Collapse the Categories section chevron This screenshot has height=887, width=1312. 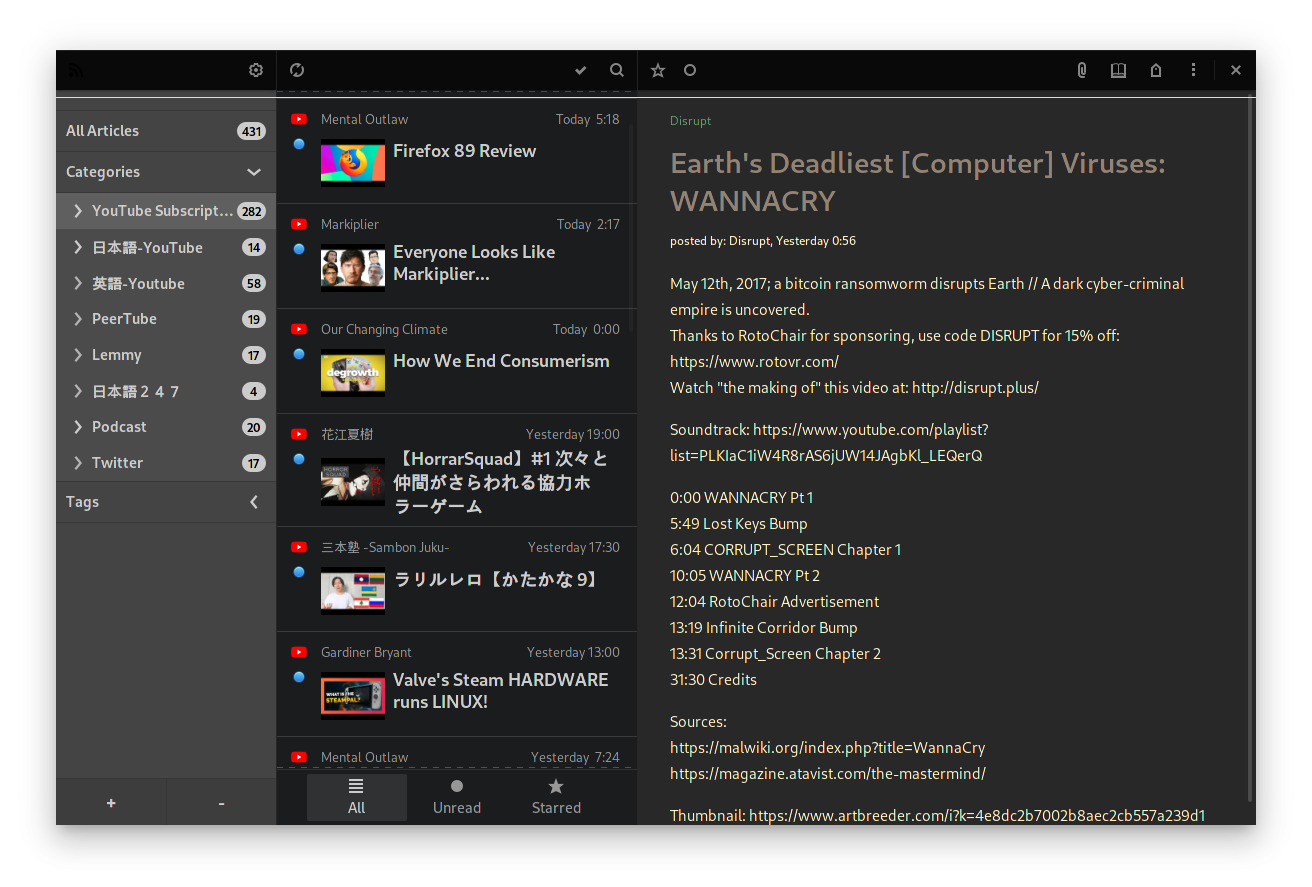click(254, 172)
